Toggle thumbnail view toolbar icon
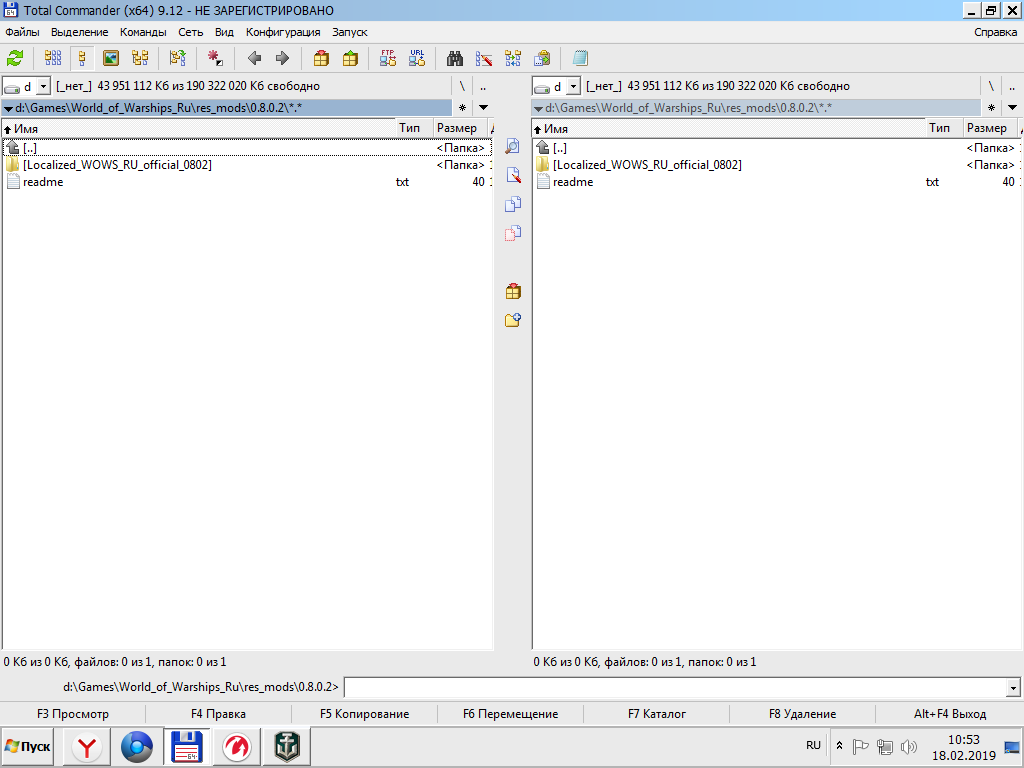The image size is (1024, 768). (x=111, y=59)
